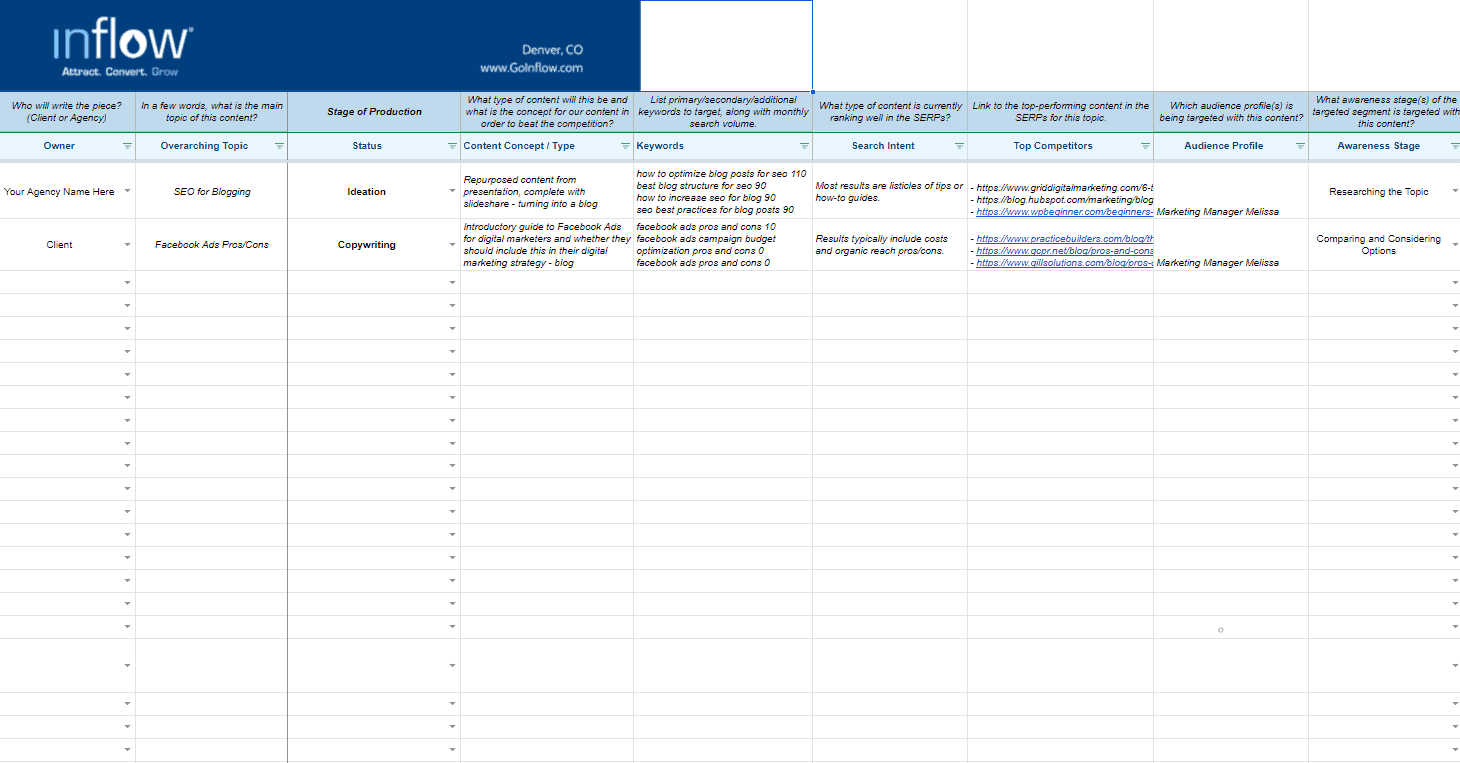Open the filter icon on the Owner column

[127, 146]
